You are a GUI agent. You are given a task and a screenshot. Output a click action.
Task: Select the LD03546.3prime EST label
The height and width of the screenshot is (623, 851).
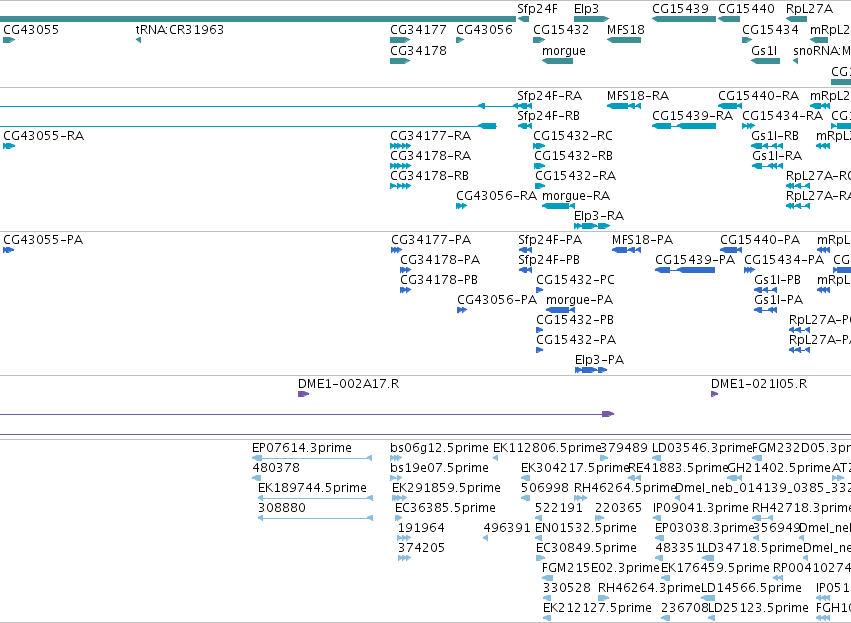point(702,448)
